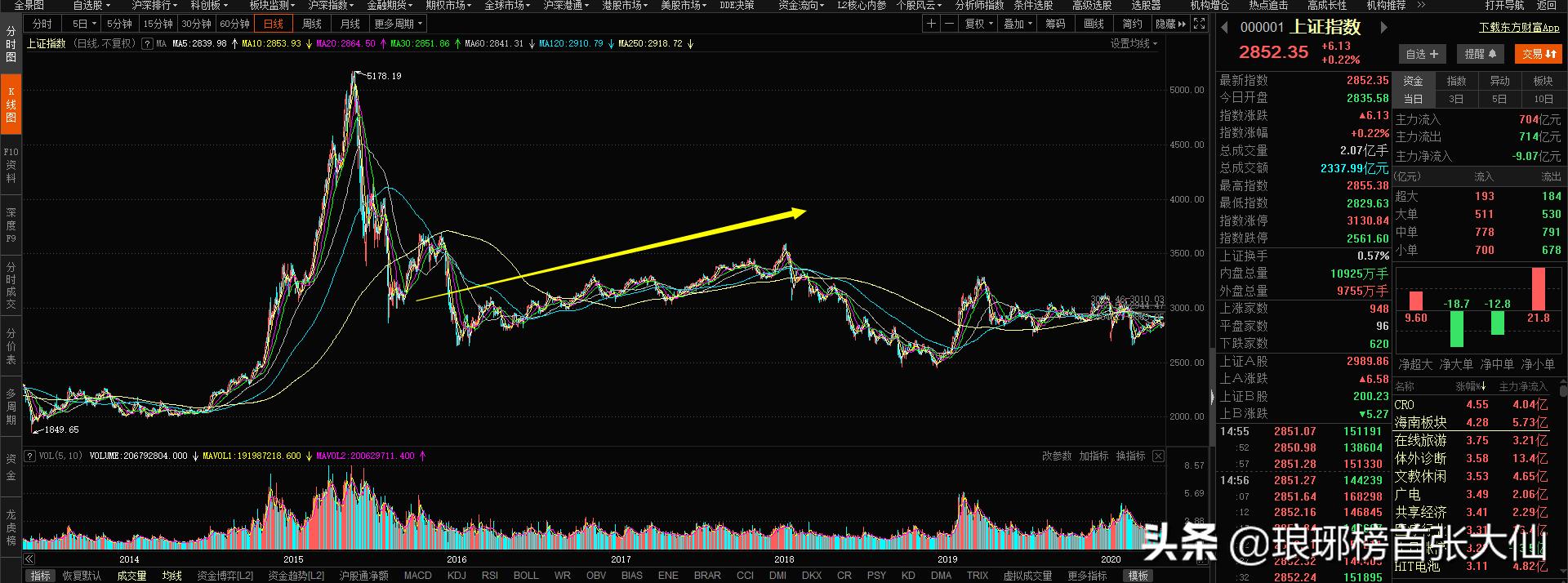Select MACD indicator

coord(417,576)
